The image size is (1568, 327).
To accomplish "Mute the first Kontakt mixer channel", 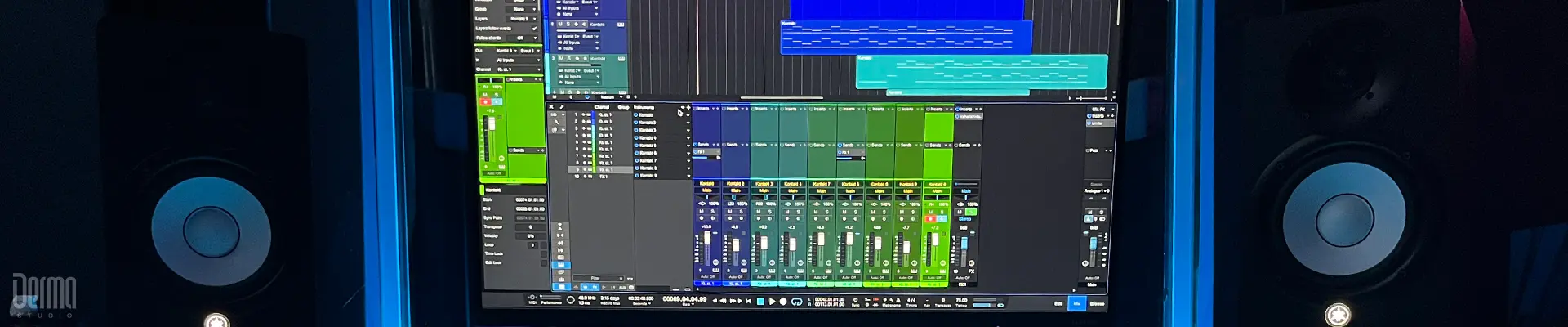I will (702, 212).
